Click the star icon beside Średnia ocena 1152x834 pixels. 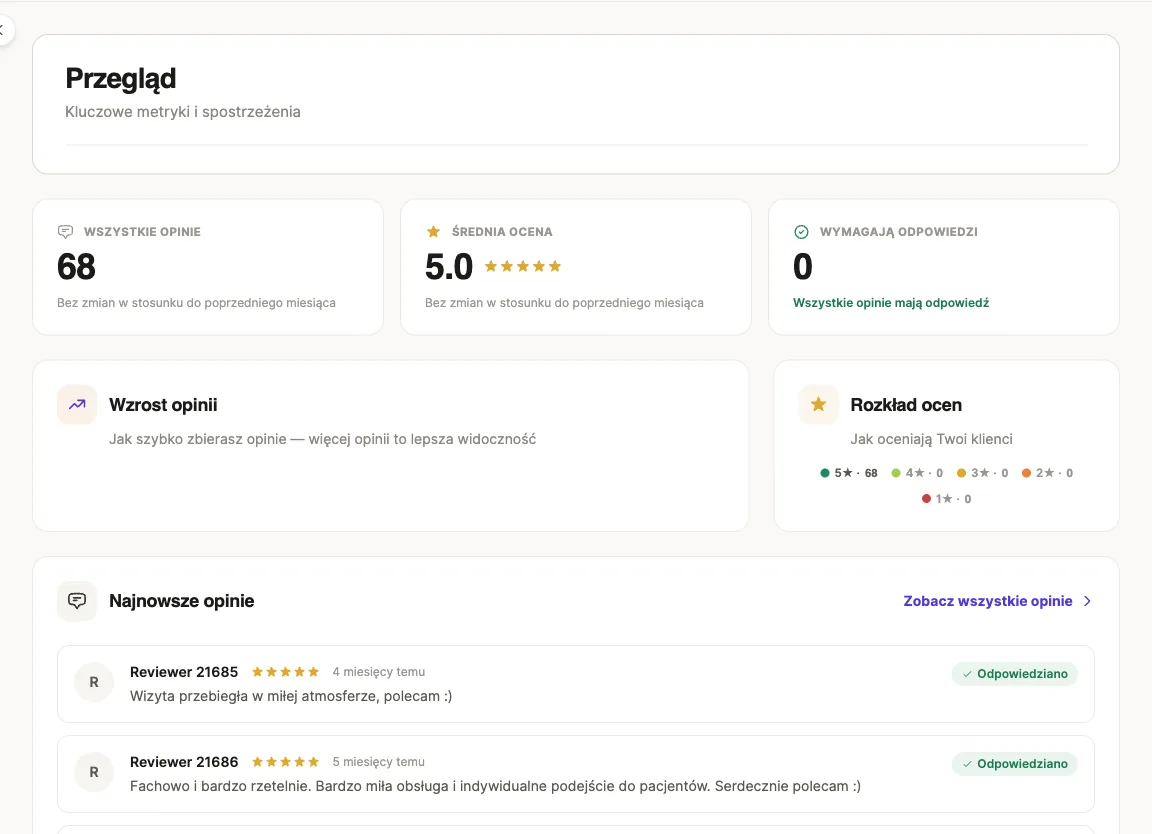[433, 232]
